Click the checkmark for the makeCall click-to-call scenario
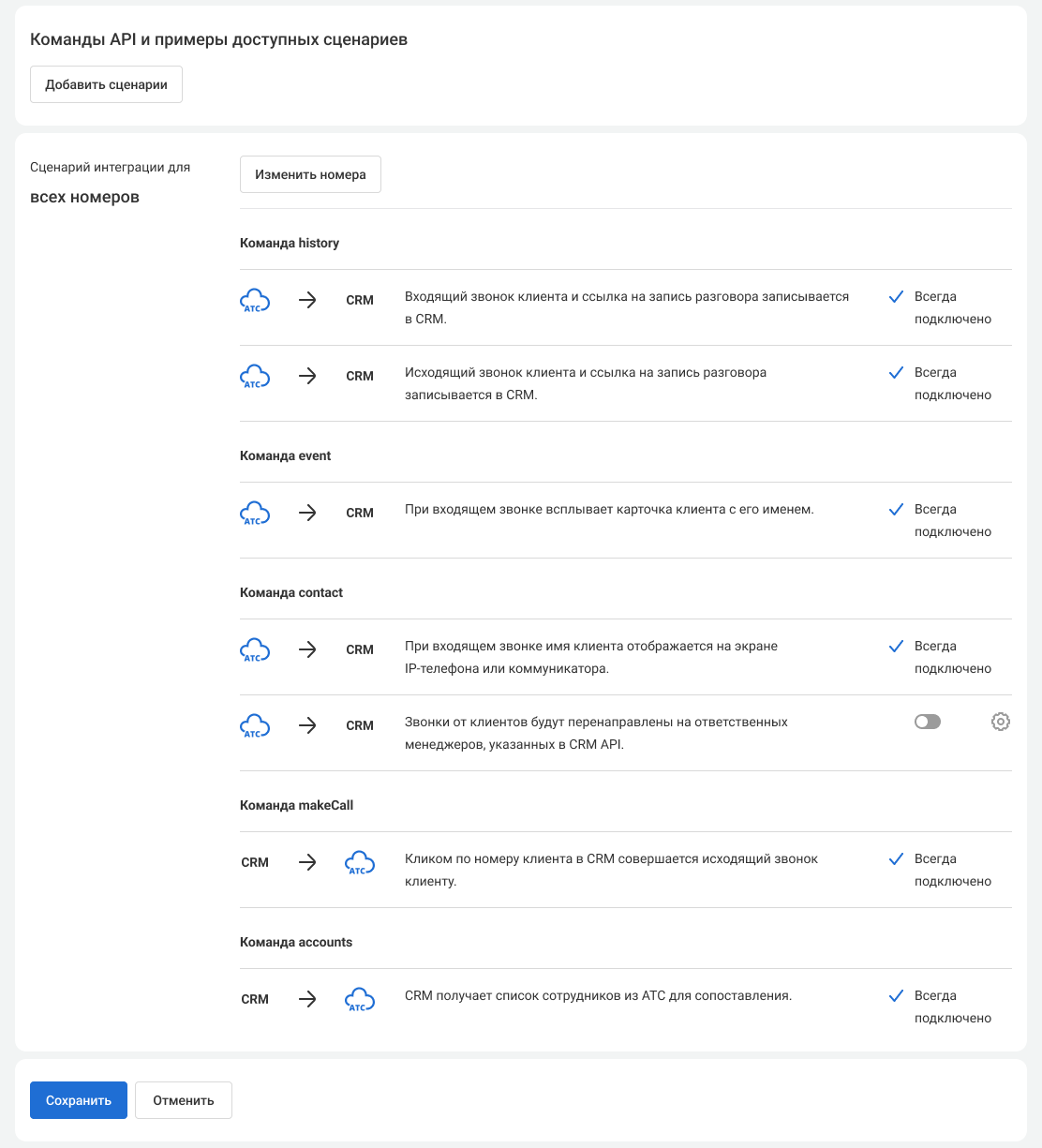The width and height of the screenshot is (1042, 1148). tap(896, 859)
